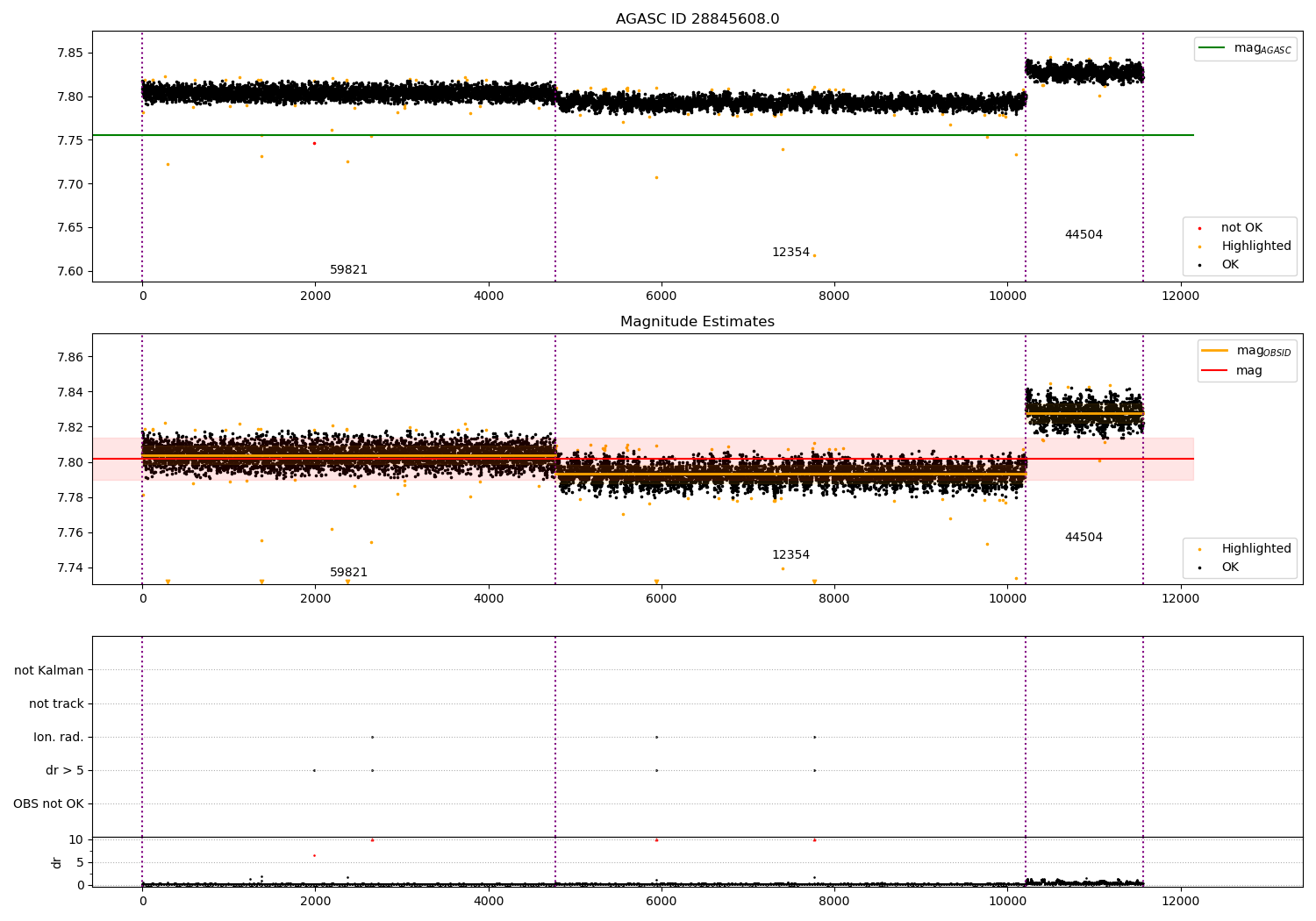Click "59821" in the Magnitude Estimates plot
The width and height of the screenshot is (1316, 921).
click(348, 573)
